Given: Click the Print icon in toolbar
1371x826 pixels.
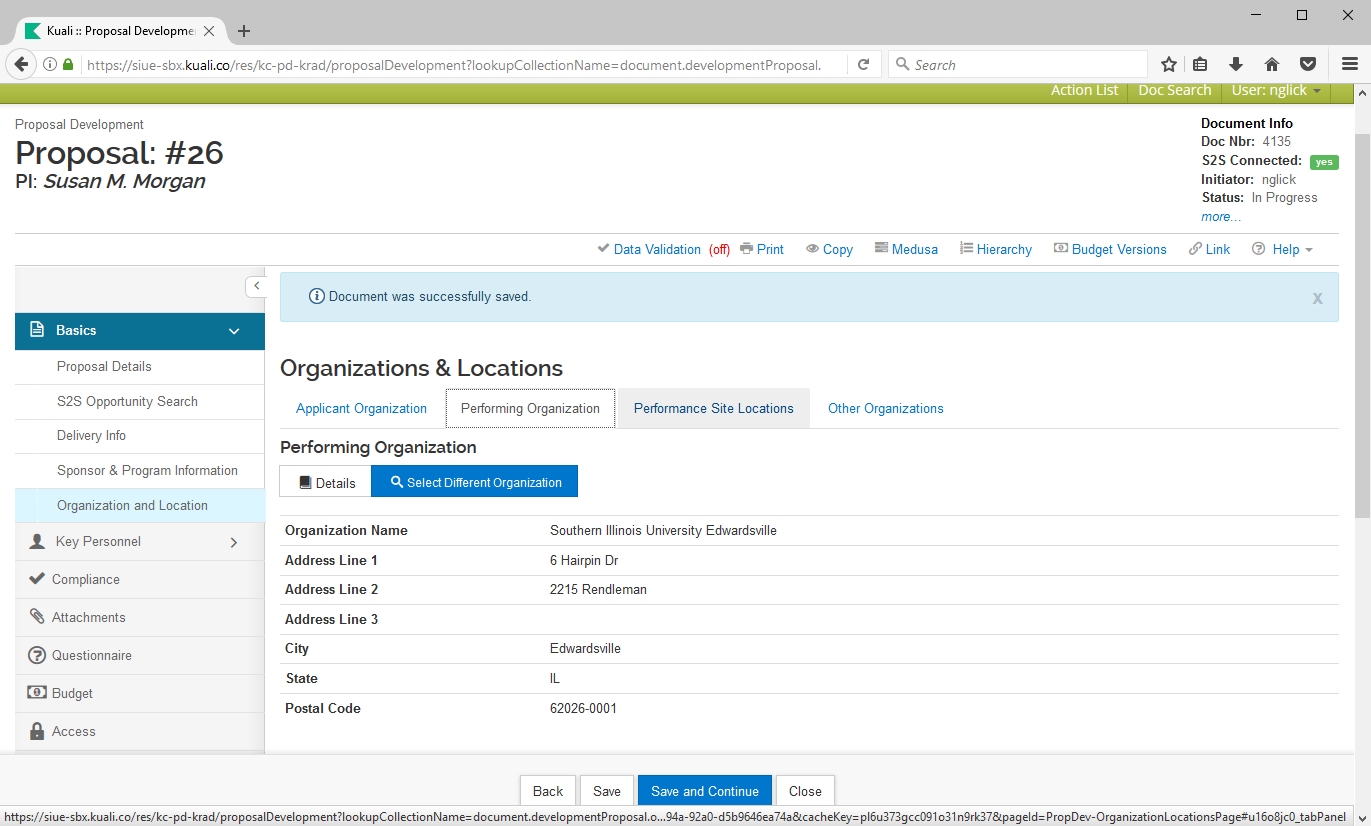Looking at the screenshot, I should (x=747, y=249).
